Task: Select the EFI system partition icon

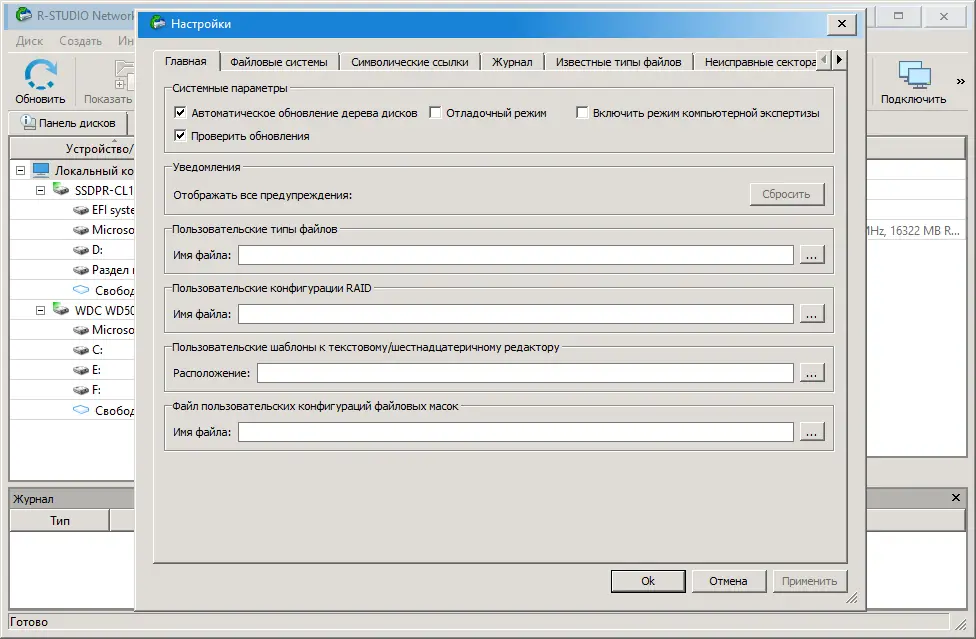Action: (81, 210)
